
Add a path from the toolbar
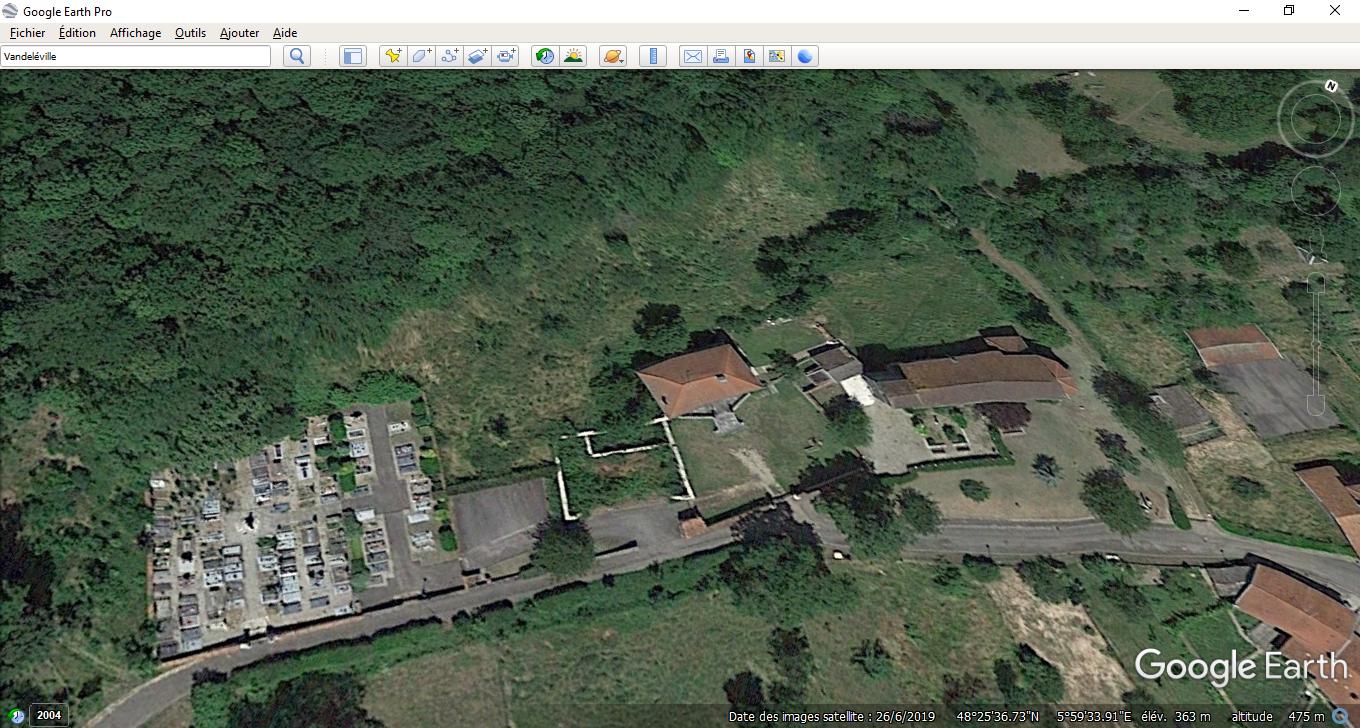tap(450, 56)
